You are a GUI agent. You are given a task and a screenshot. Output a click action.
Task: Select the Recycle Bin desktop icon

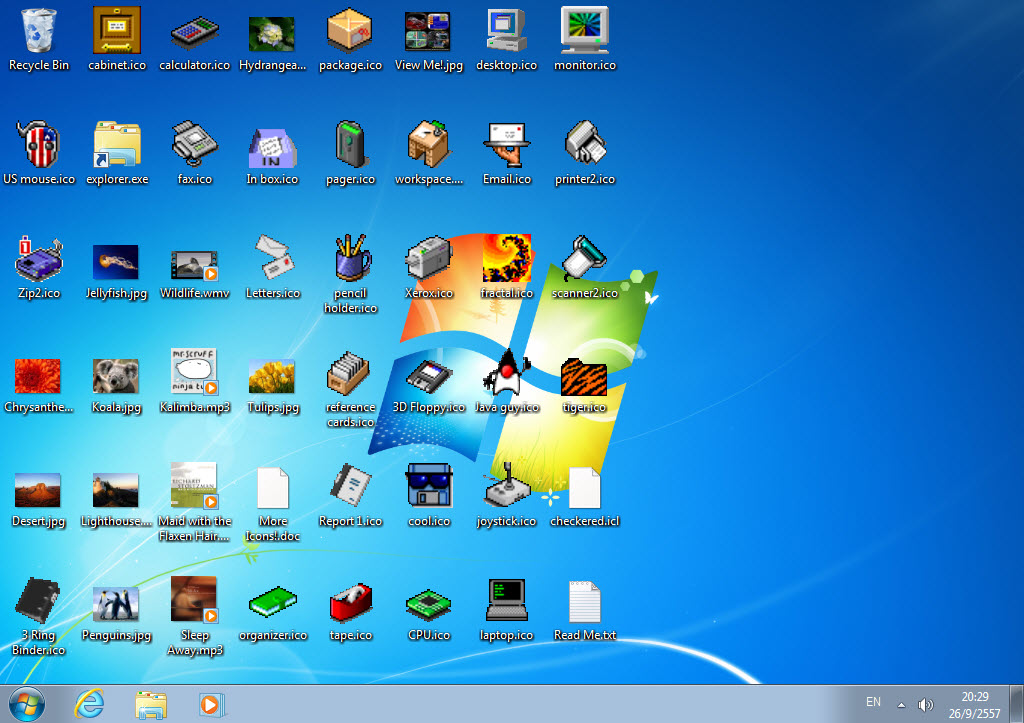pos(39,32)
